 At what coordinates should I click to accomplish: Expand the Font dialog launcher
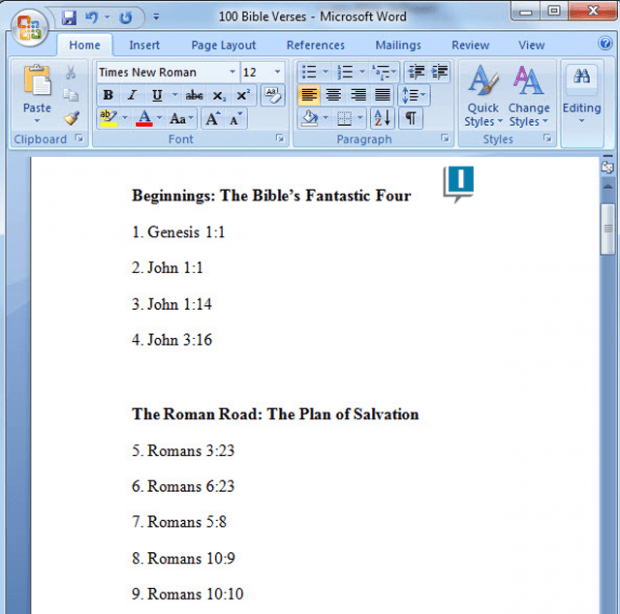[x=279, y=140]
